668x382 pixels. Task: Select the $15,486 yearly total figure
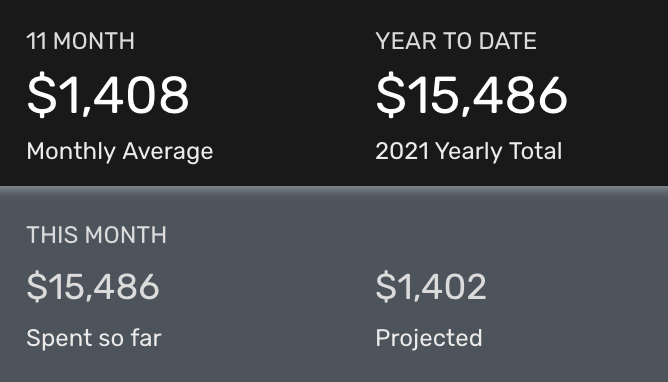point(472,94)
